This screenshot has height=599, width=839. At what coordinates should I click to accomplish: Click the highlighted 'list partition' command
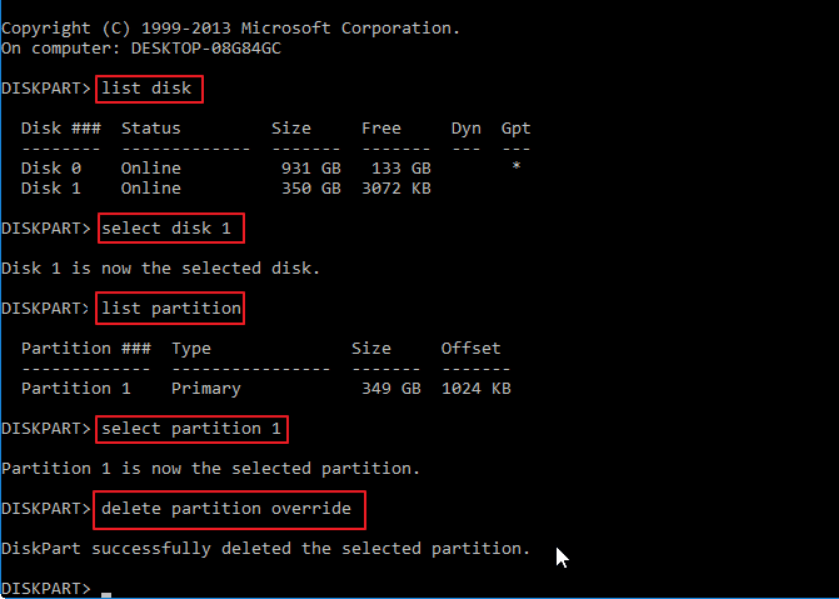(x=171, y=308)
